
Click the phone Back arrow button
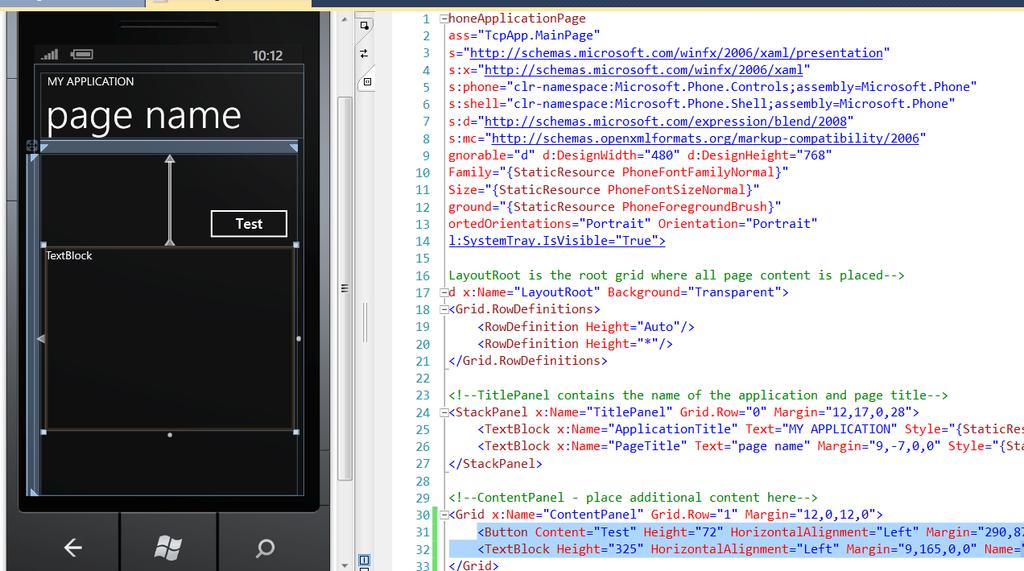point(72,547)
